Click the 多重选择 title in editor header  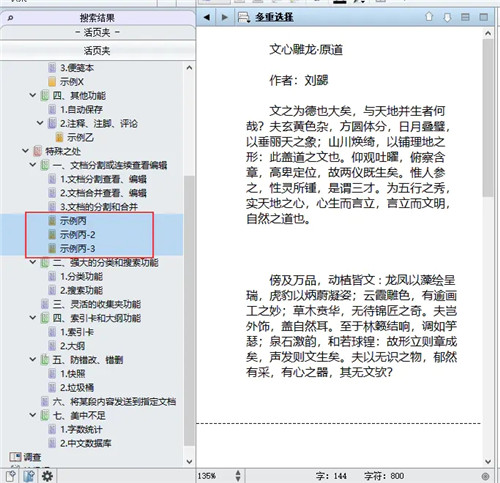tap(274, 17)
